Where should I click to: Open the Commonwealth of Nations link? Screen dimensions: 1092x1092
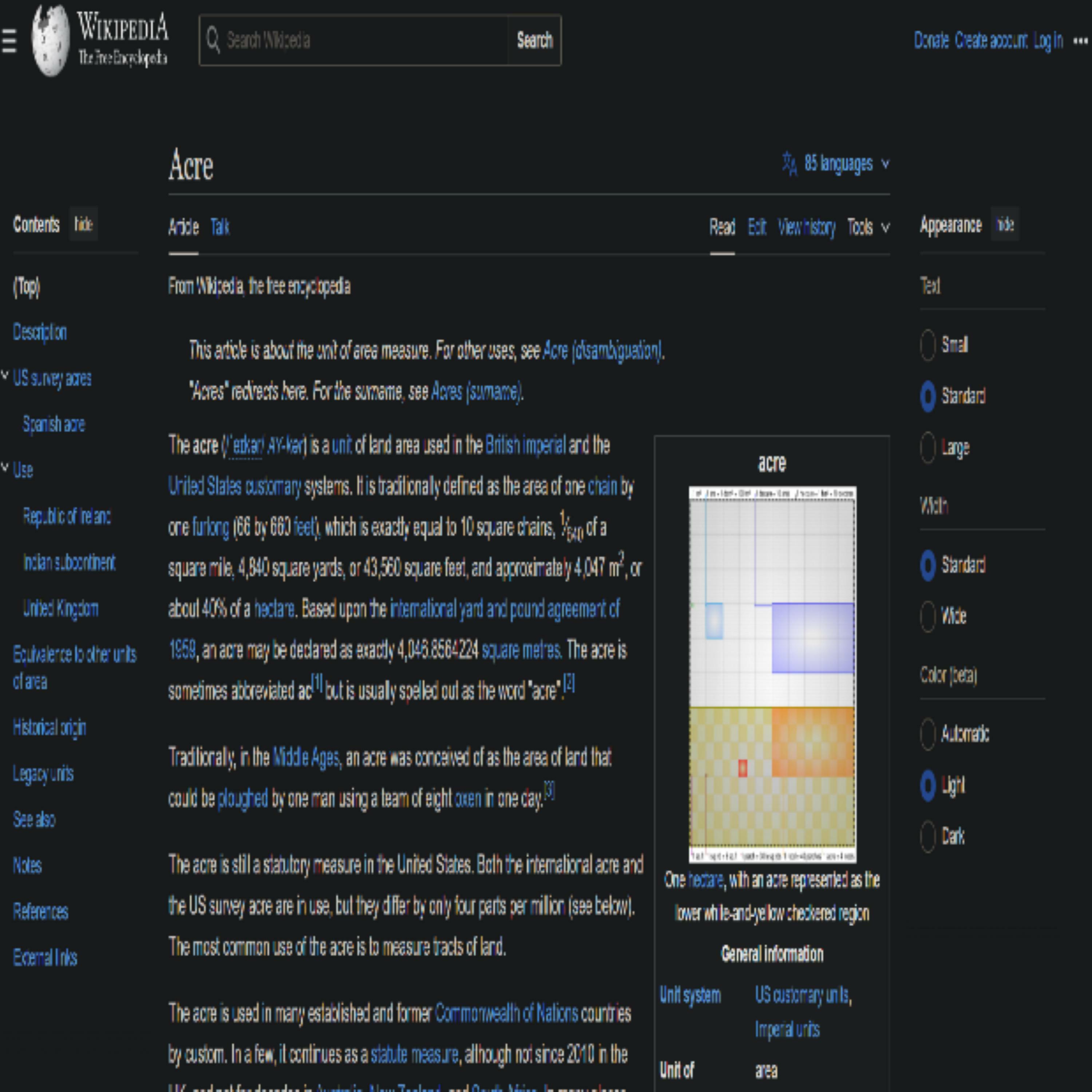click(506, 1013)
